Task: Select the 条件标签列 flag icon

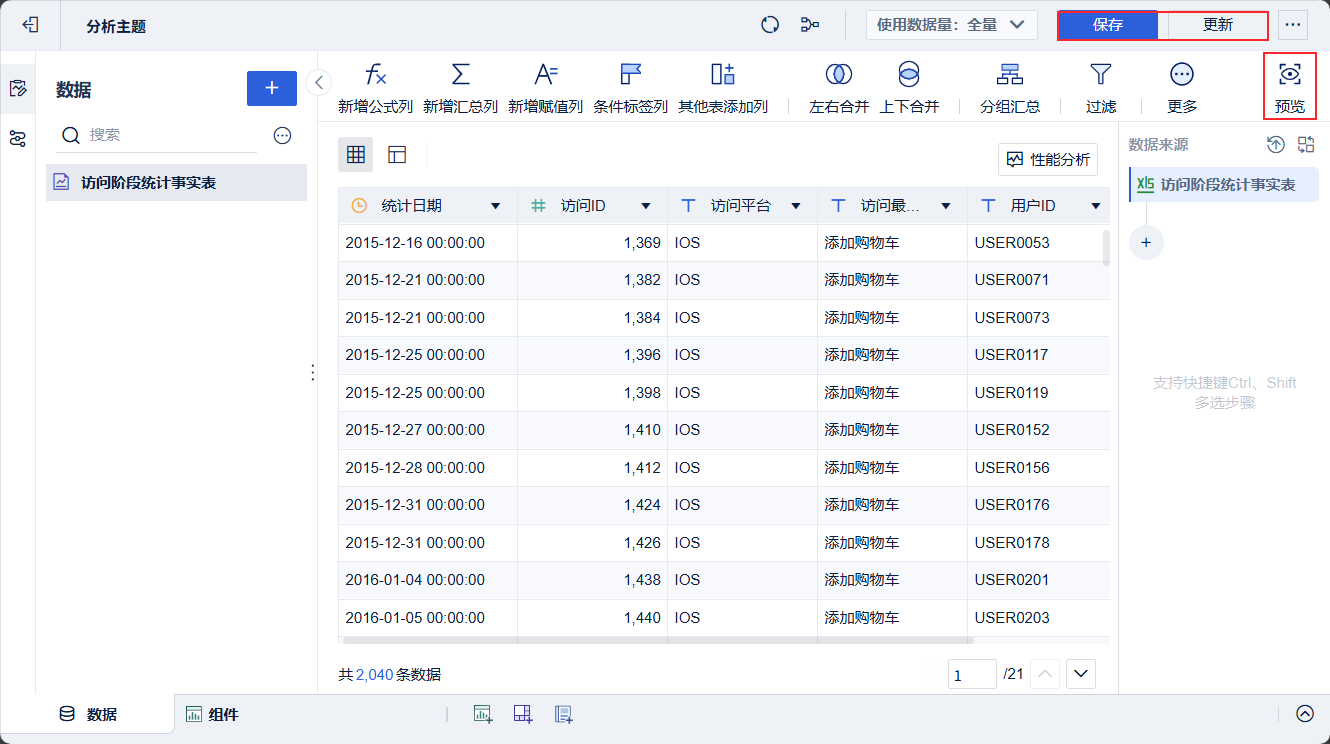Action: tap(630, 75)
